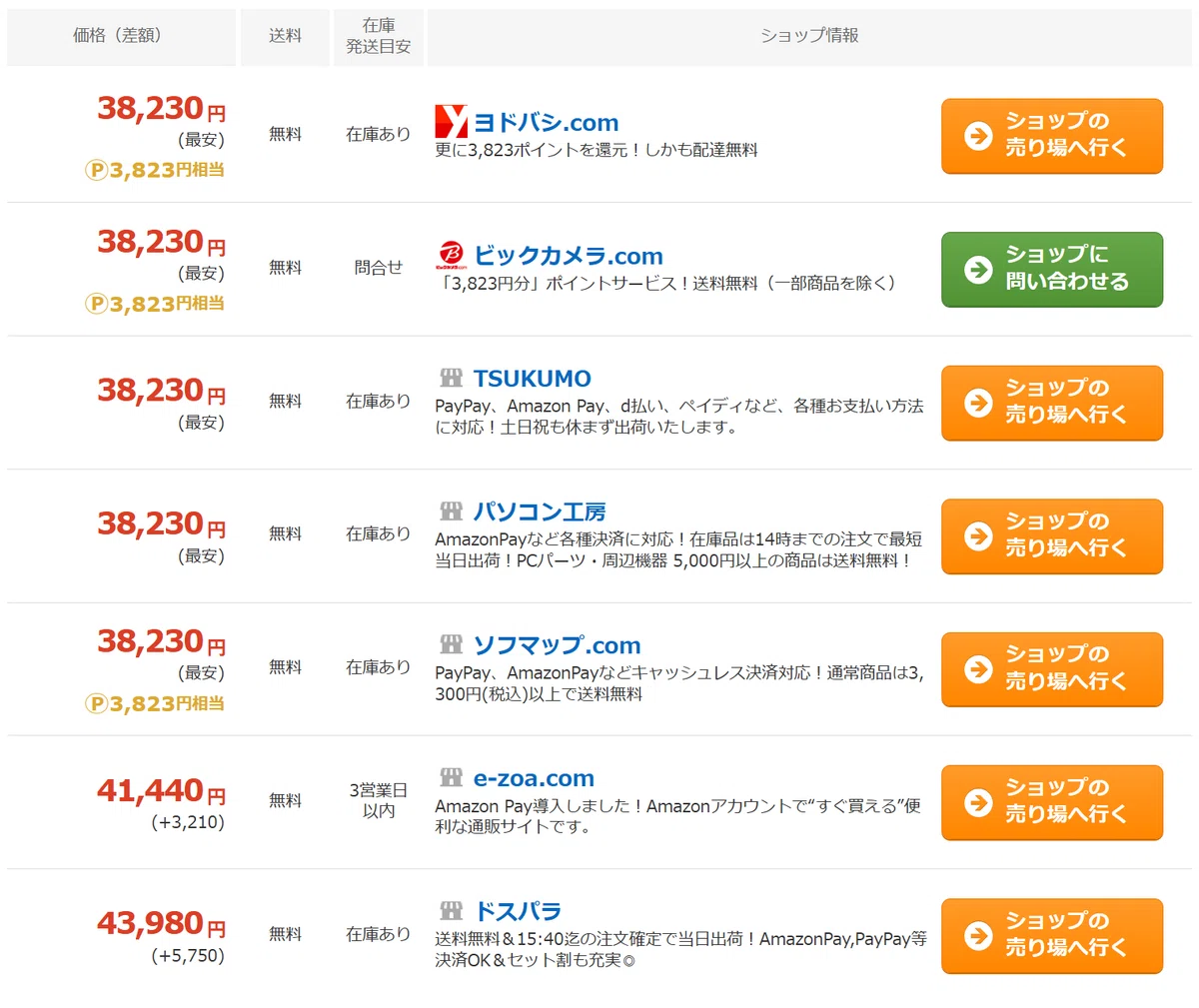Click the 38,230円 price in ビックカメラ row
The height and width of the screenshot is (1008, 1199).
click(x=161, y=242)
